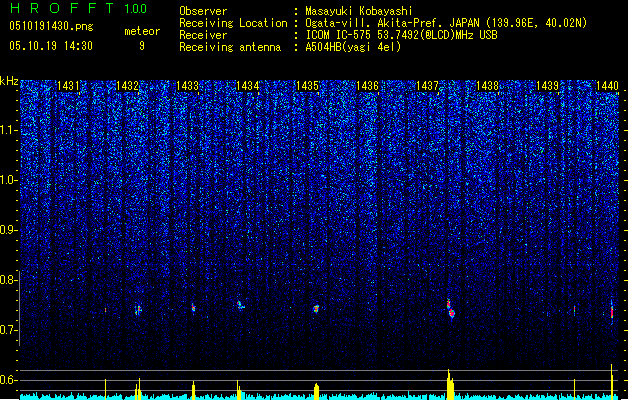Screen dimensions: 629x400
Task: Click the 0.9 kHz frequency label
Action: (x=8, y=230)
